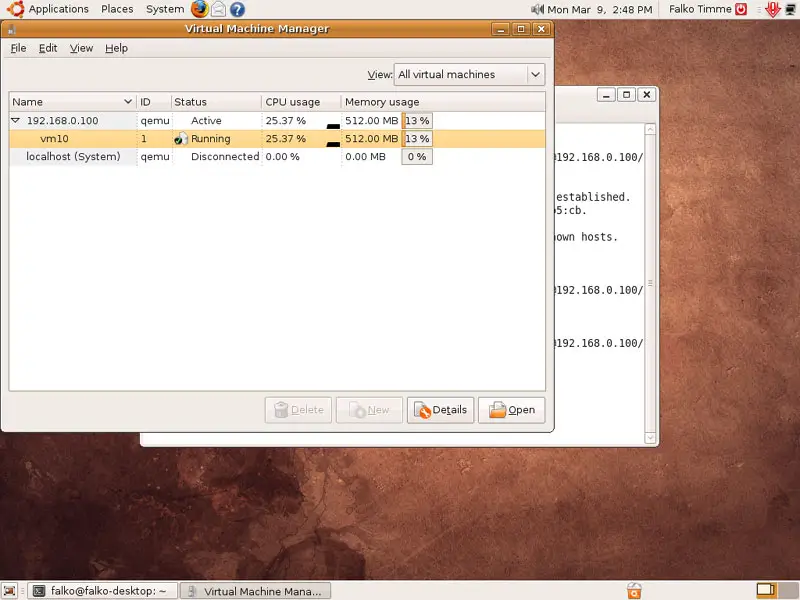
Task: Click the 0.00 MB memory value
Action: [x=365, y=157]
